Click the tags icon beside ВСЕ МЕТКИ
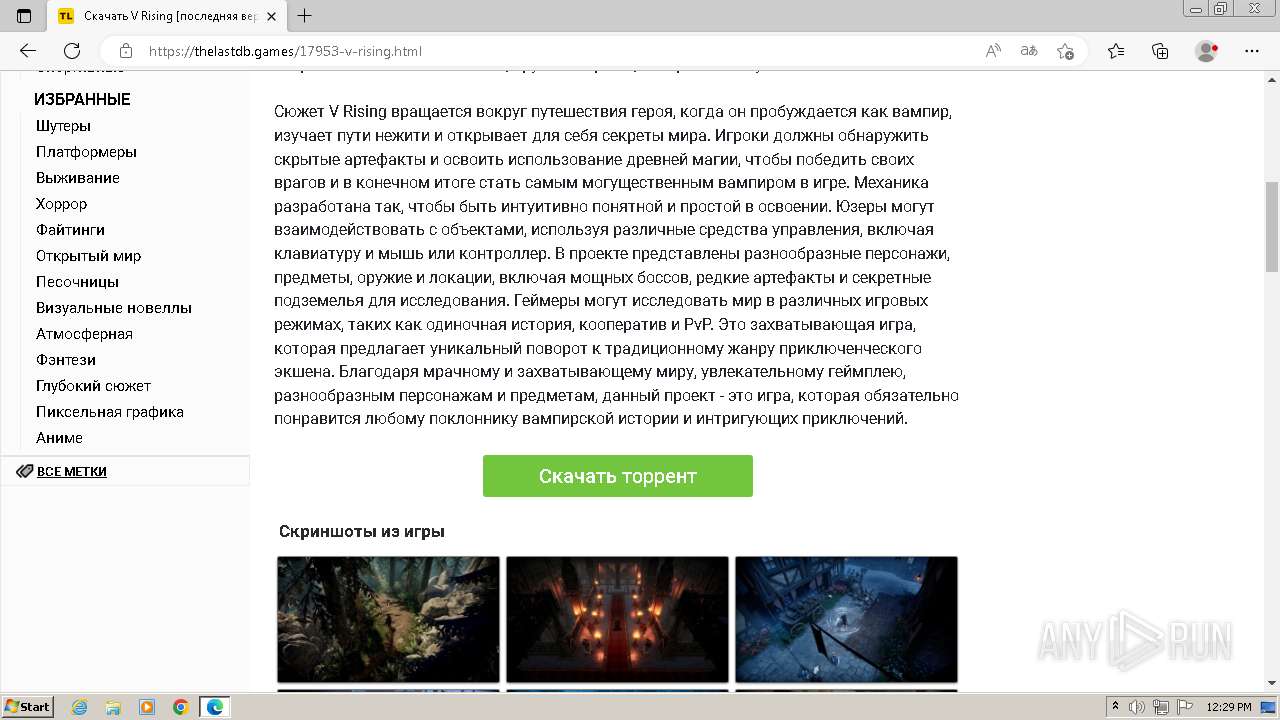1280x720 pixels. (24, 471)
